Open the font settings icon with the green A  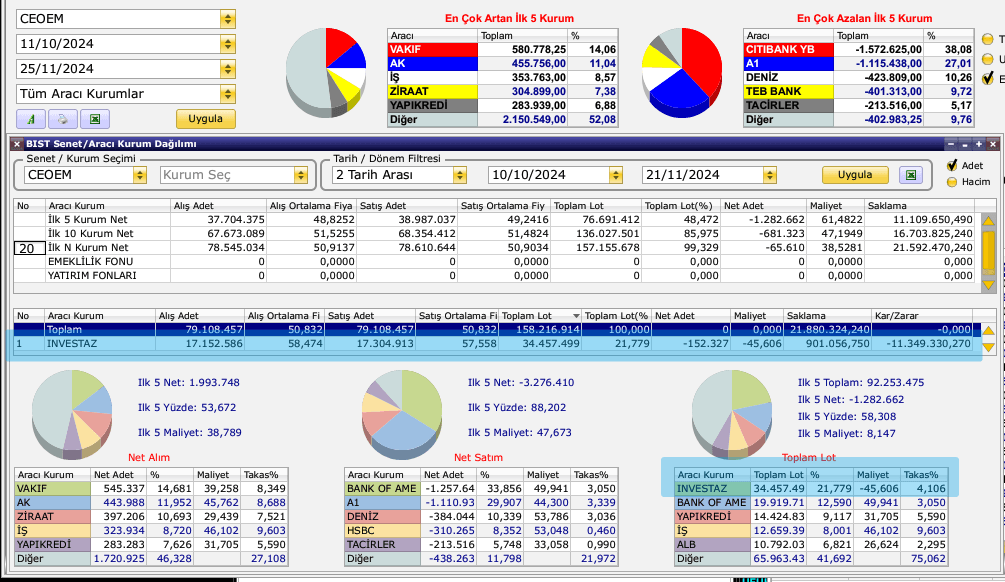(31, 119)
